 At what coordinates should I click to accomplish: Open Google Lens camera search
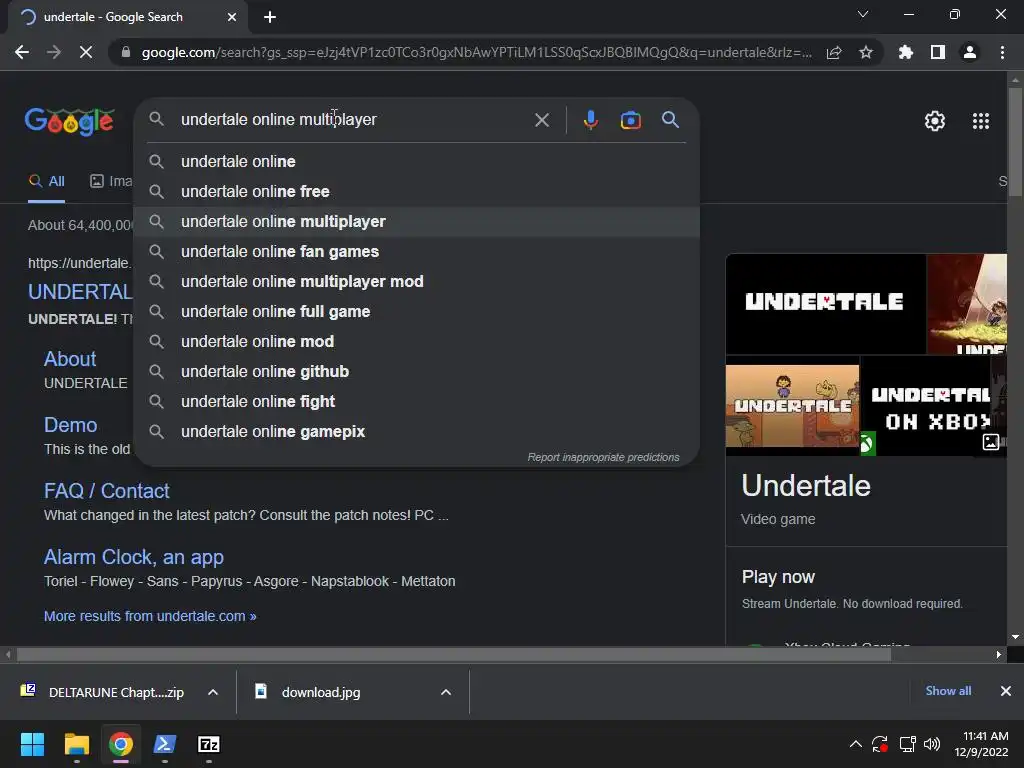pyautogui.click(x=630, y=120)
